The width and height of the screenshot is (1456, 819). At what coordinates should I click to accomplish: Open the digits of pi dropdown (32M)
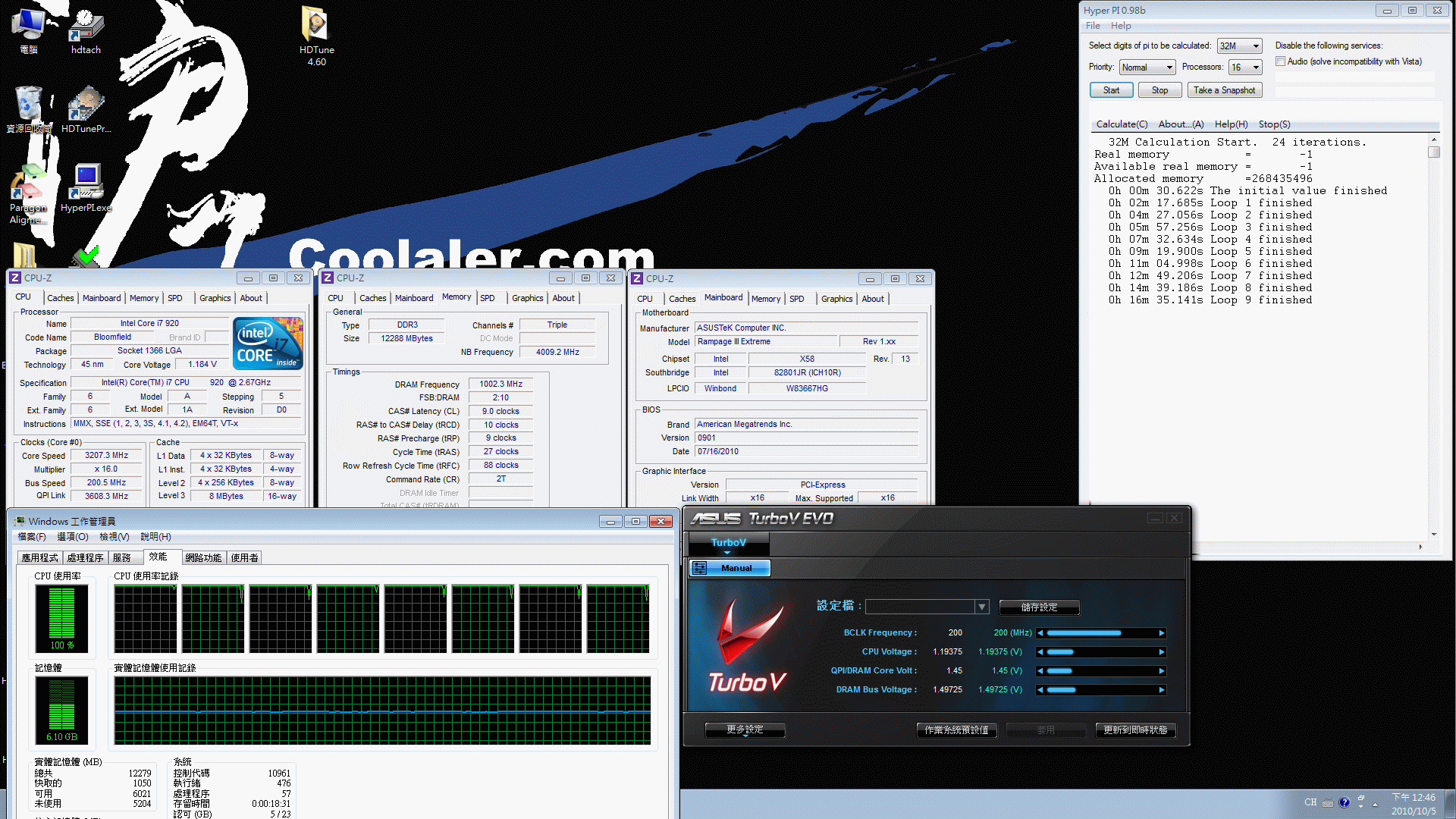pos(1239,46)
